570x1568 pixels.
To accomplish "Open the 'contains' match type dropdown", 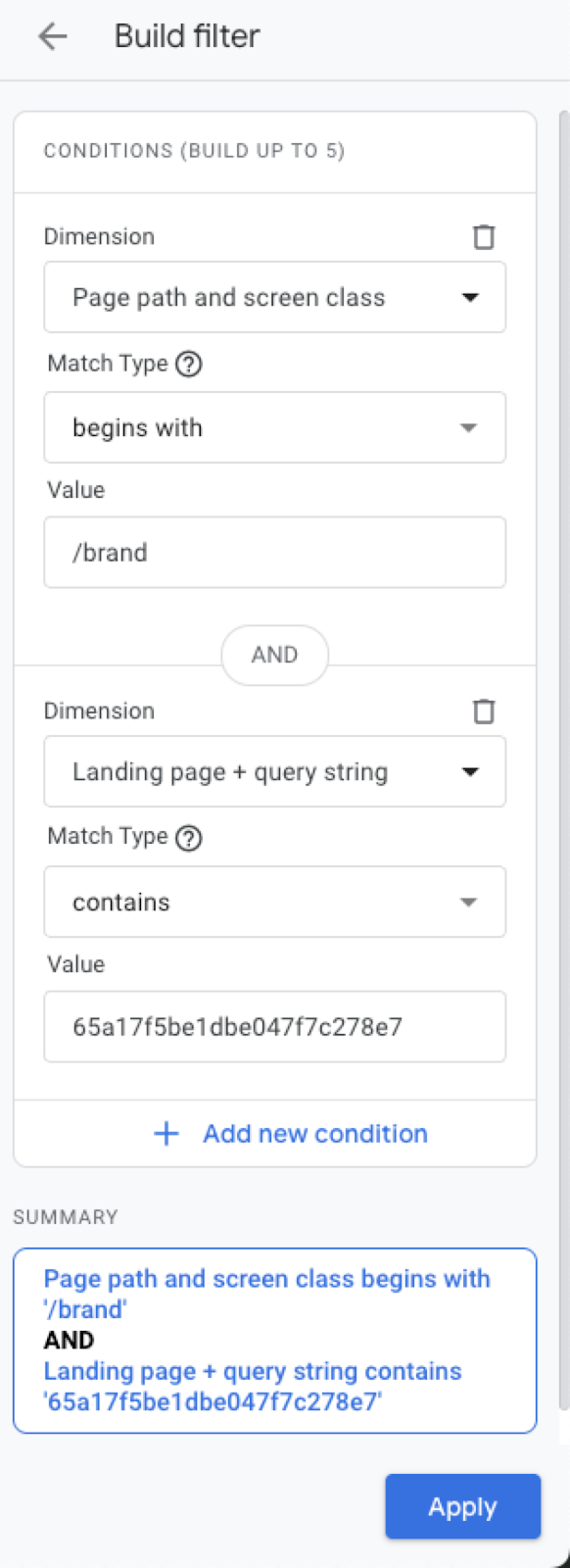I will 275,902.
